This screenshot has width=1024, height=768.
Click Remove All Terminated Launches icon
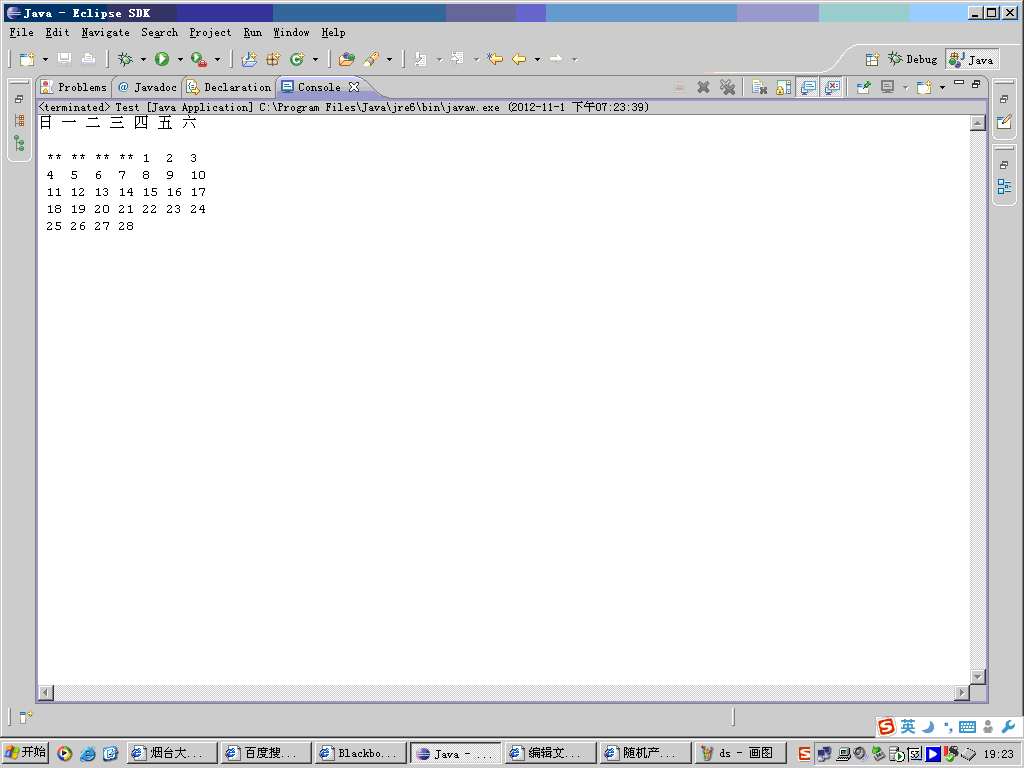pos(727,87)
